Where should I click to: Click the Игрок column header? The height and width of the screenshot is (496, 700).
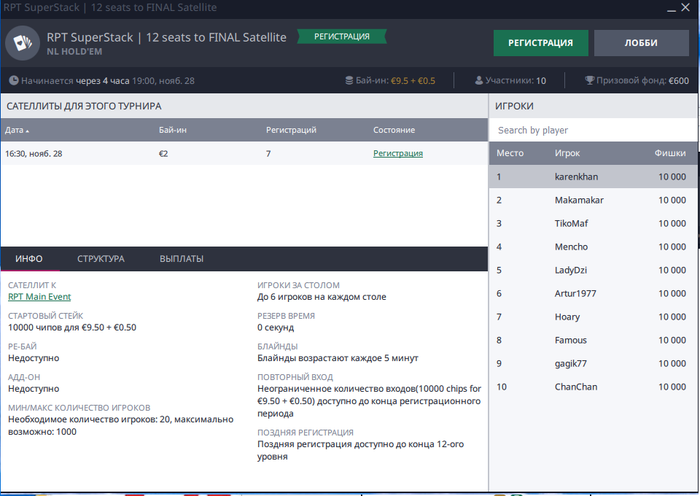[567, 153]
